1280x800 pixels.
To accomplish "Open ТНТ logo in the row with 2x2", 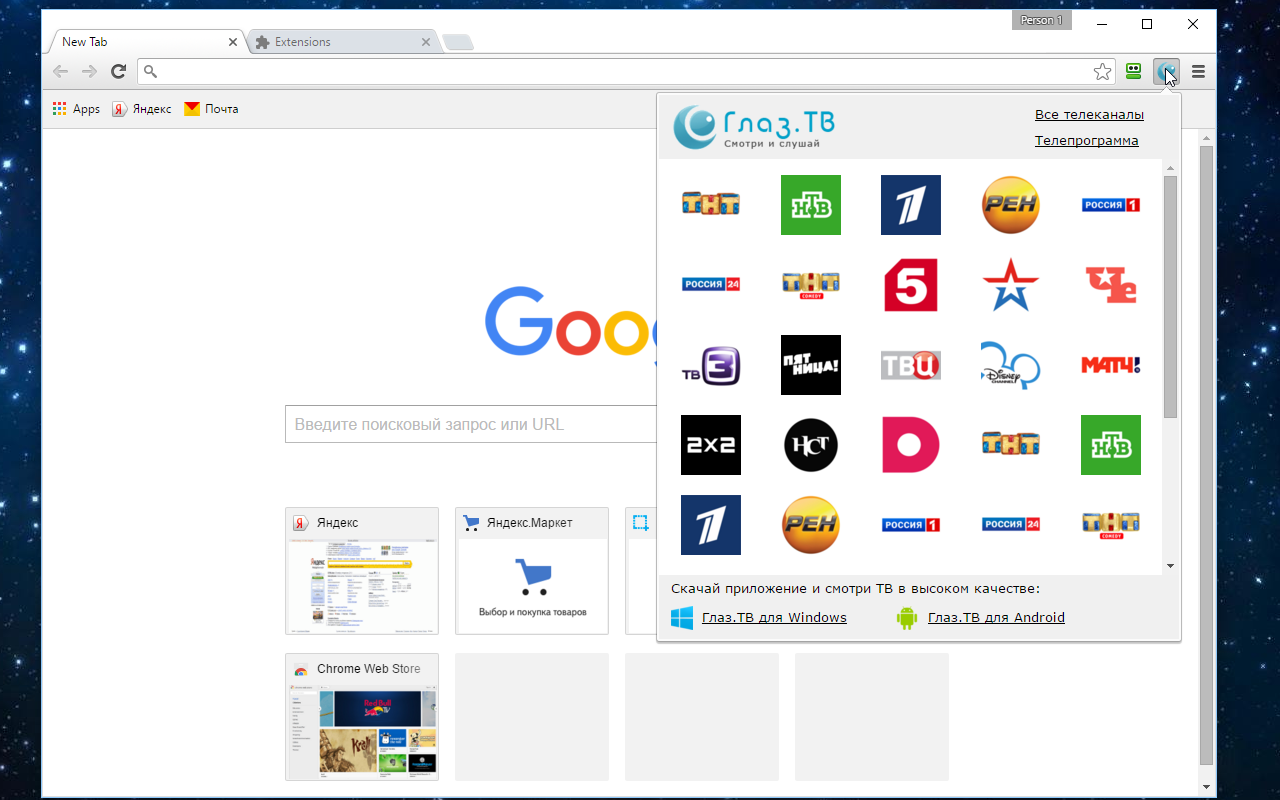I will (x=1011, y=445).
